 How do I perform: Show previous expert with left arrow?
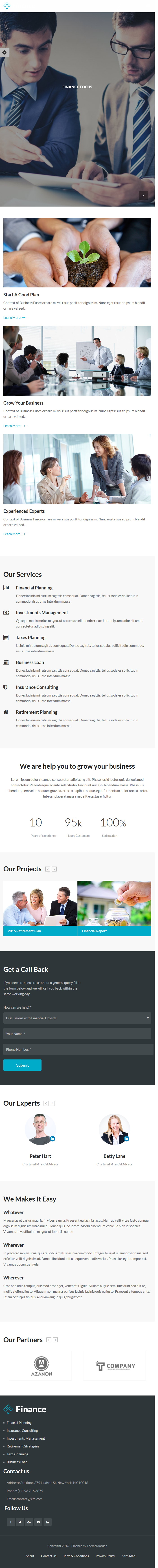46,1103
